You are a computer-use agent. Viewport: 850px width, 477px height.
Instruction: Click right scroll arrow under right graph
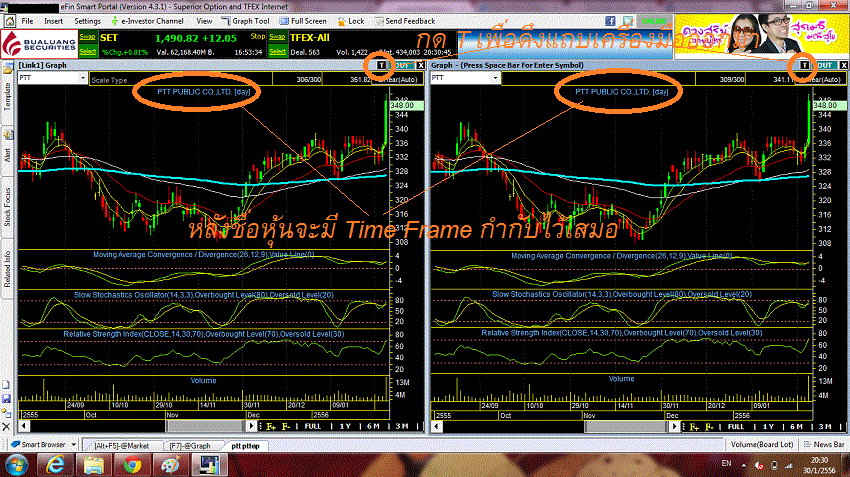(674, 427)
